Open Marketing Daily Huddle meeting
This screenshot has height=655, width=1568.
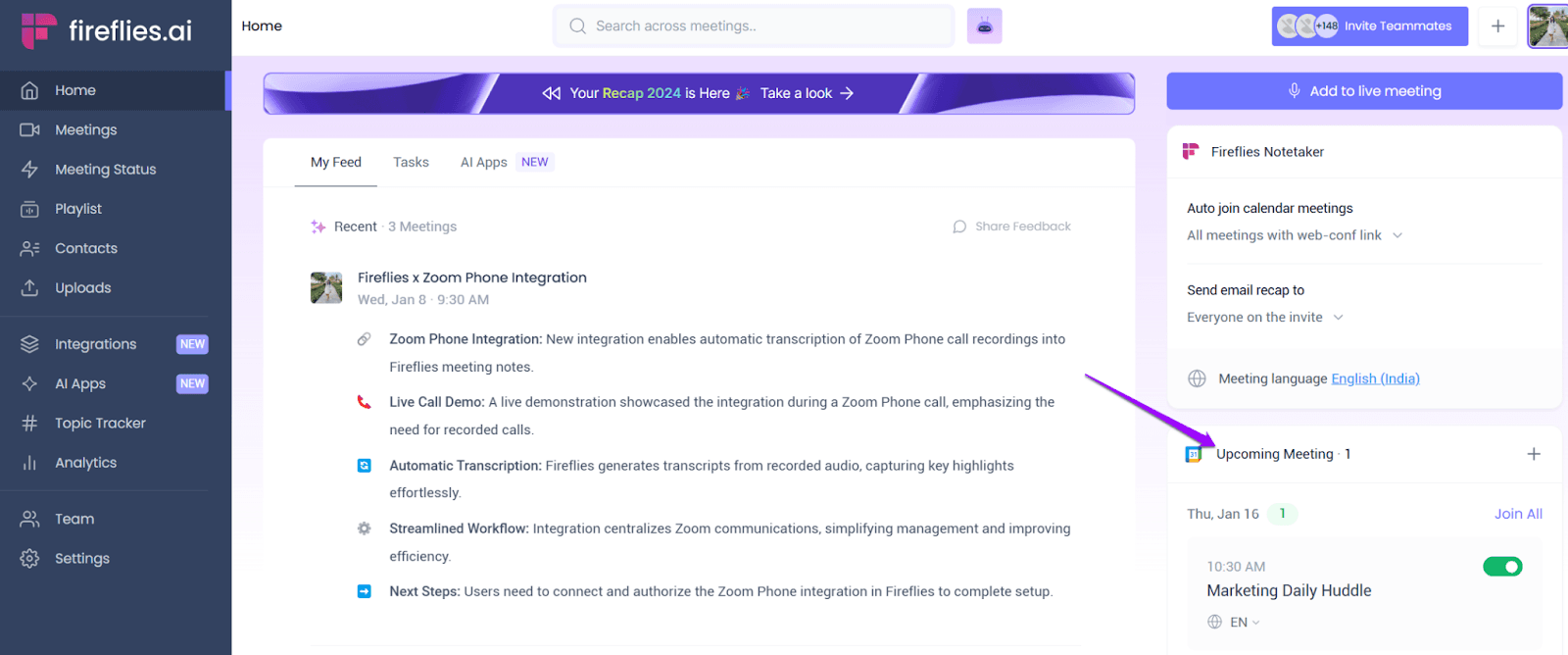pos(1289,590)
